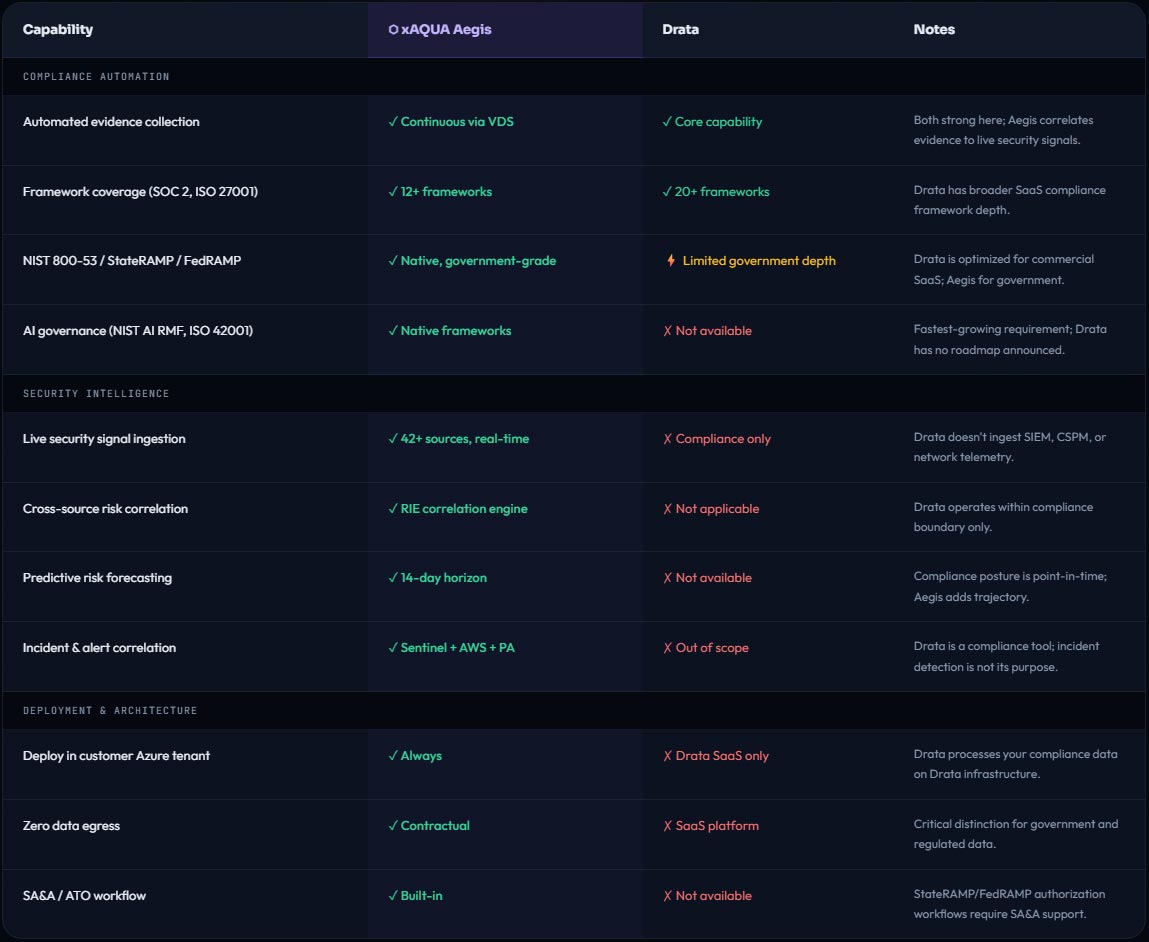The image size is (1149, 942).
Task: Click note: Drata is a compliance tool; incident detection
Action: (x=1006, y=656)
